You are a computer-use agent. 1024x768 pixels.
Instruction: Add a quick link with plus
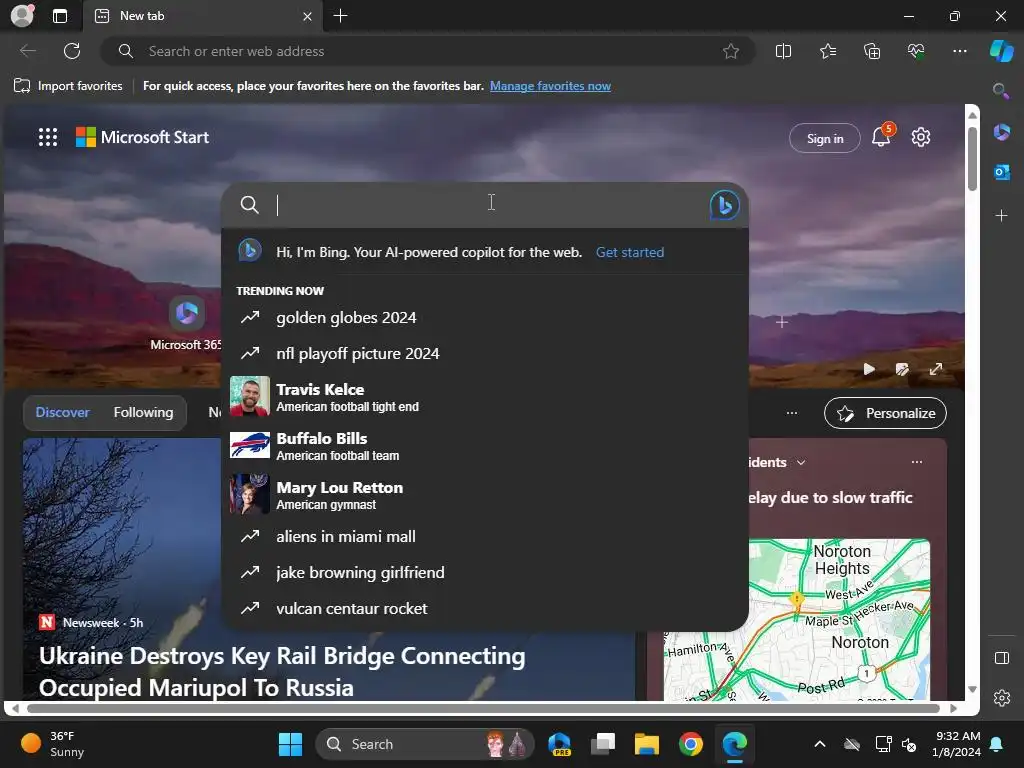(x=782, y=322)
